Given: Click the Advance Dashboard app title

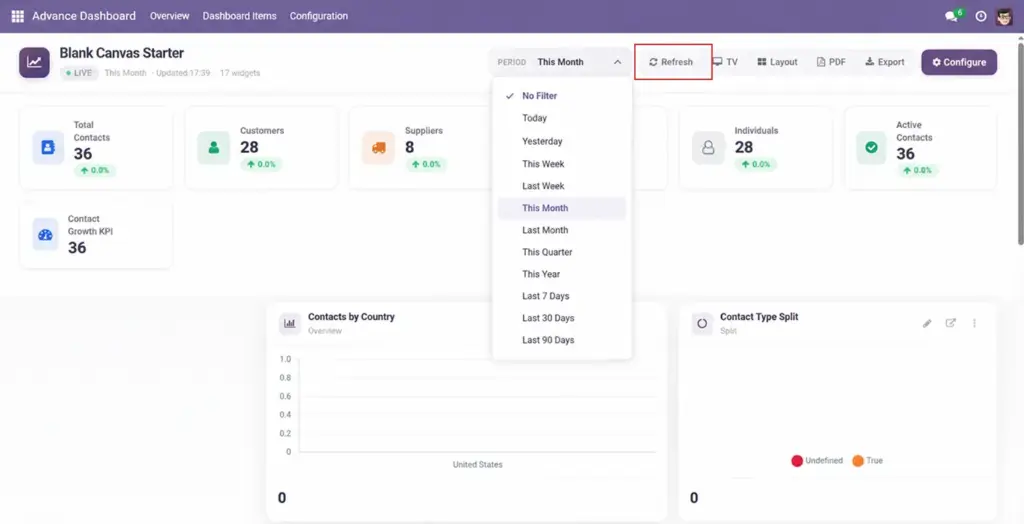Looking at the screenshot, I should [84, 16].
